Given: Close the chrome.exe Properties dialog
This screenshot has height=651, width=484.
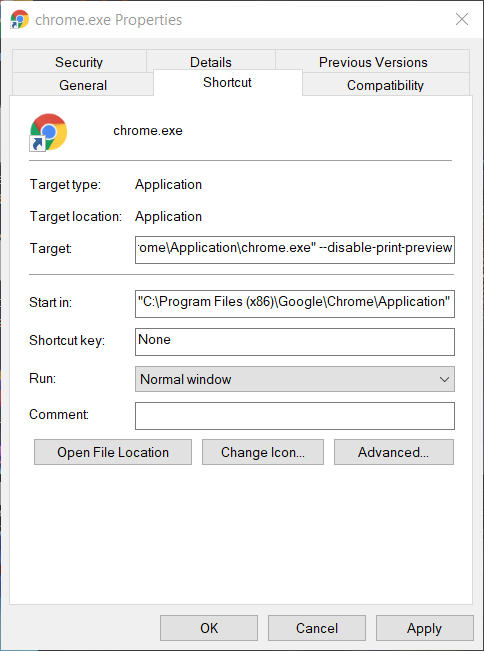Looking at the screenshot, I should pyautogui.click(x=462, y=19).
